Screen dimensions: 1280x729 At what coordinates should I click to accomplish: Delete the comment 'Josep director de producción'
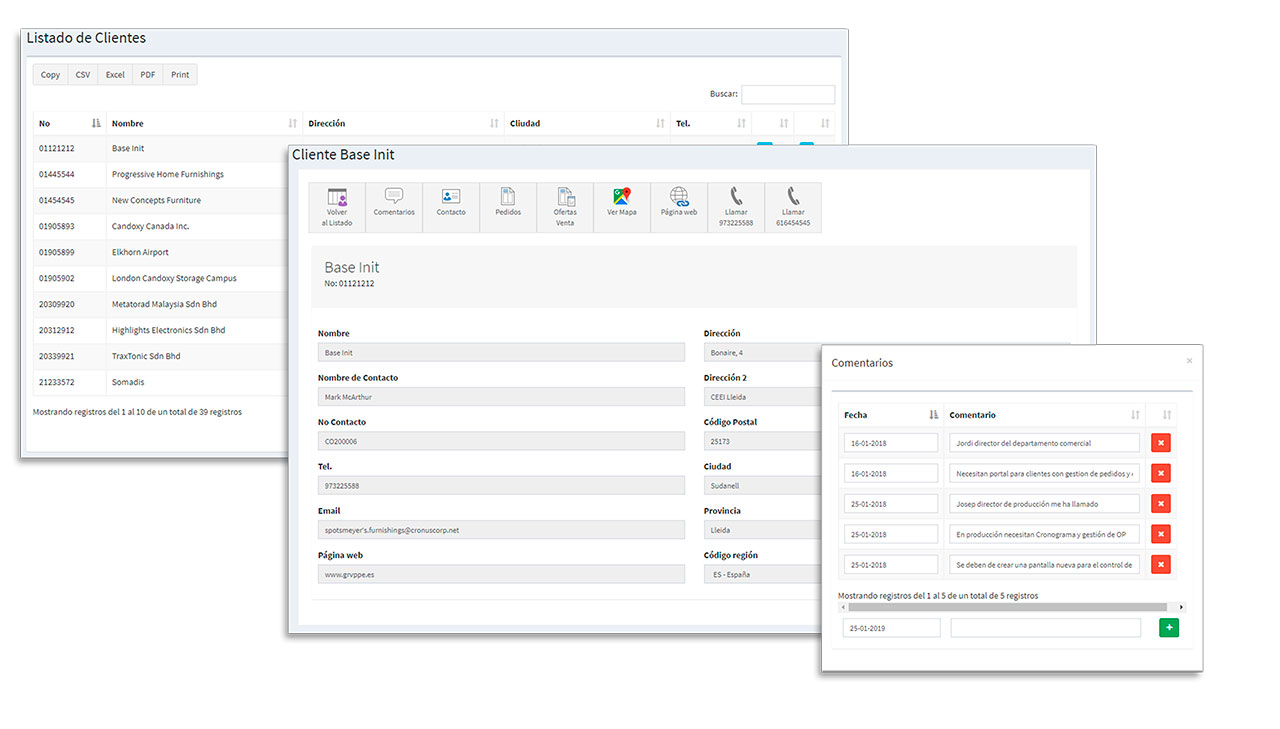(x=1161, y=504)
